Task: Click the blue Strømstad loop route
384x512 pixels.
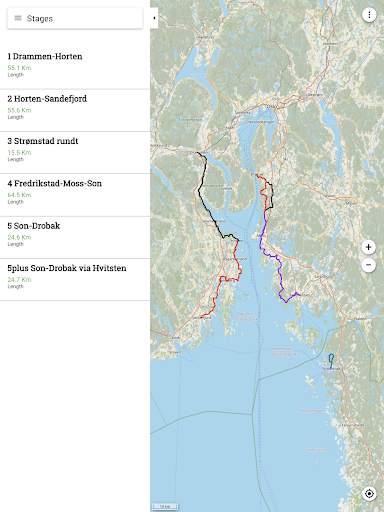Action: (x=331, y=361)
